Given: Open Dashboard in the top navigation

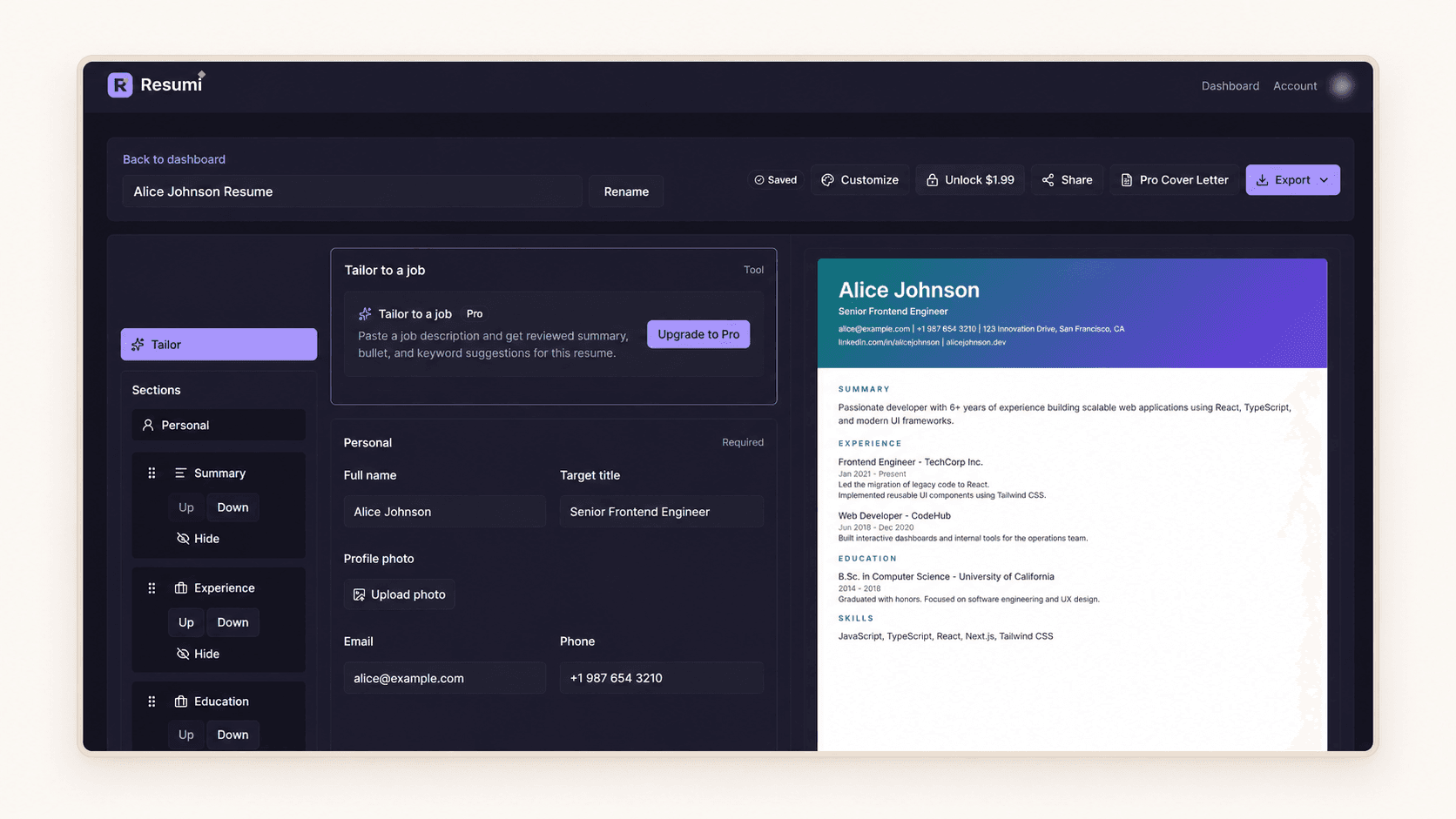Looking at the screenshot, I should tap(1230, 85).
